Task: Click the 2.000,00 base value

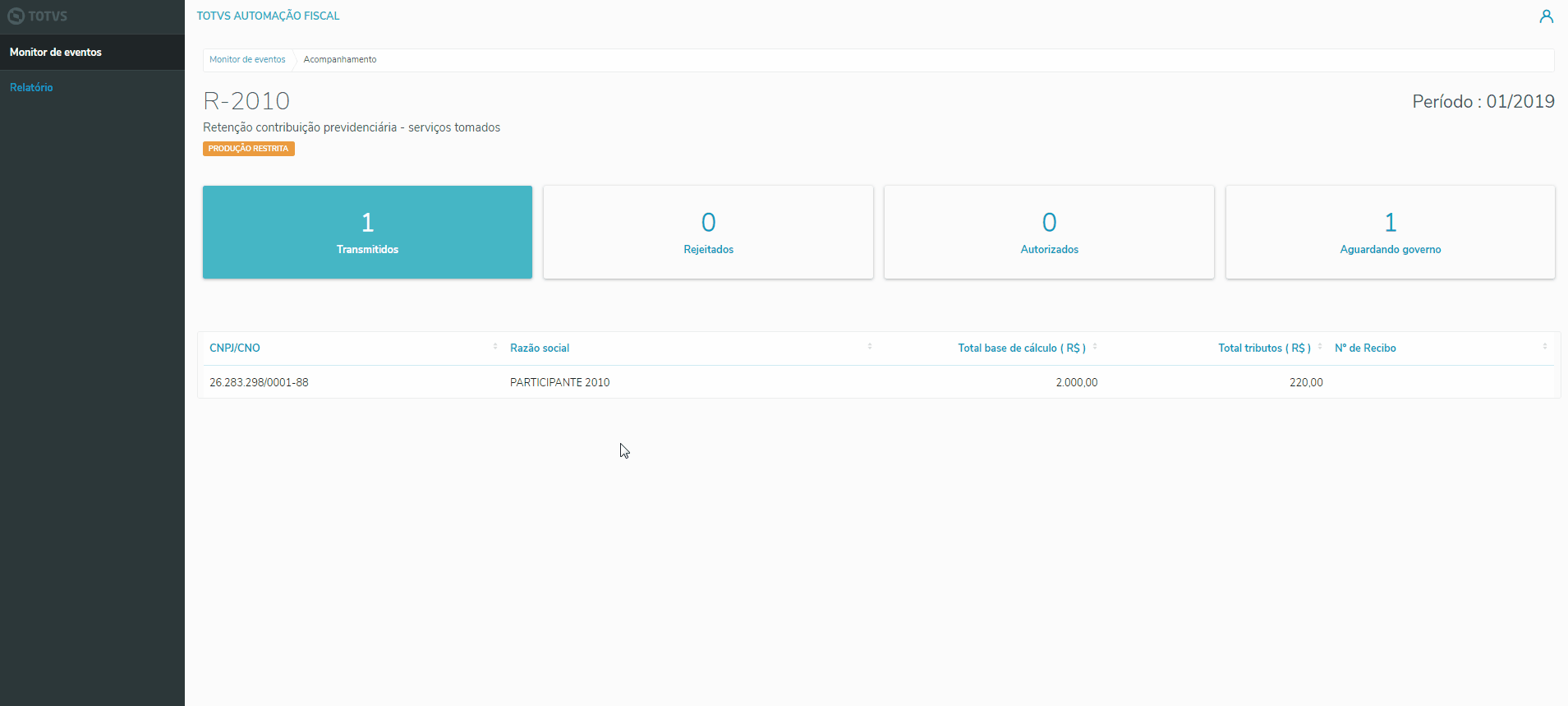Action: tap(1077, 382)
